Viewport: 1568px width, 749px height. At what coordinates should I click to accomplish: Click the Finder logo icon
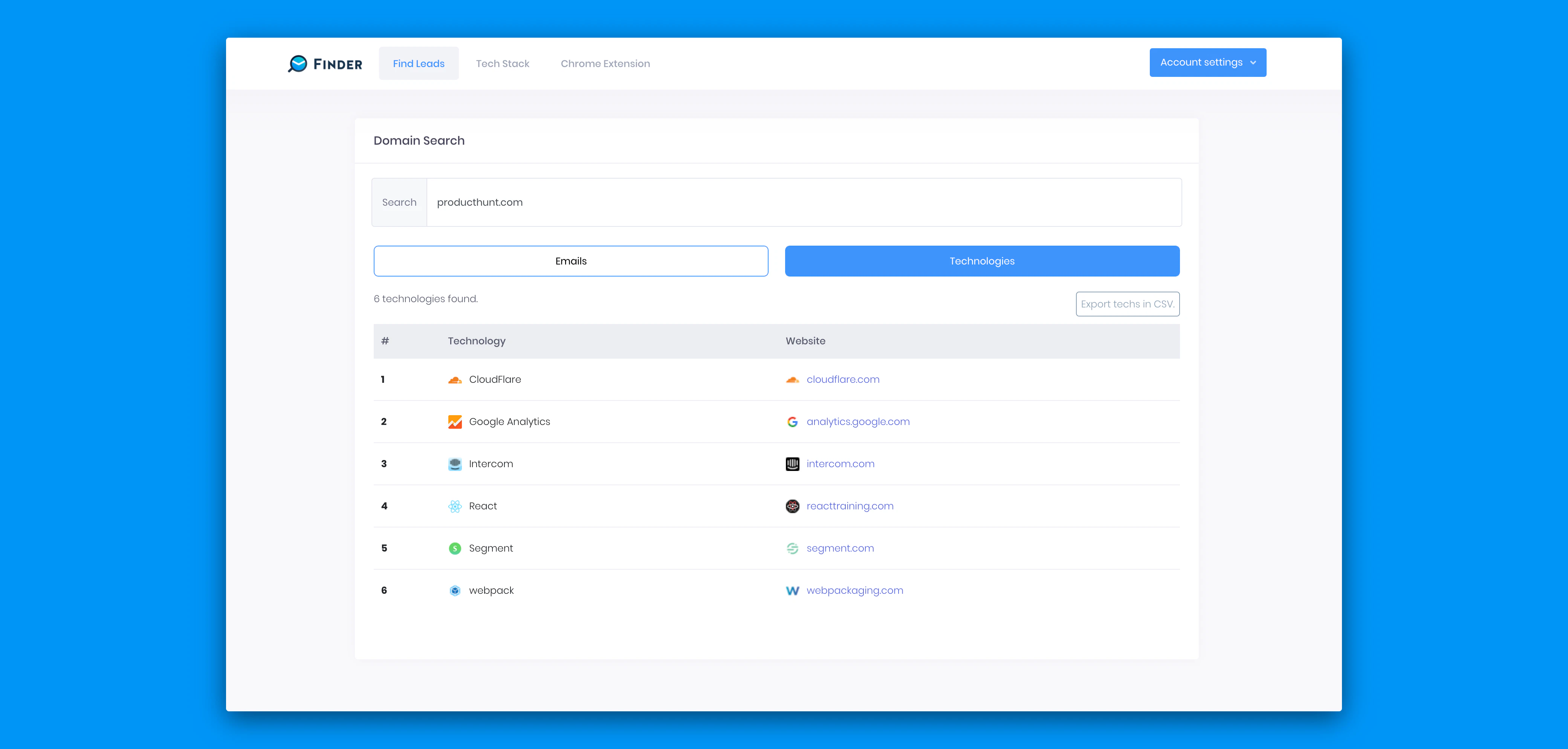298,63
